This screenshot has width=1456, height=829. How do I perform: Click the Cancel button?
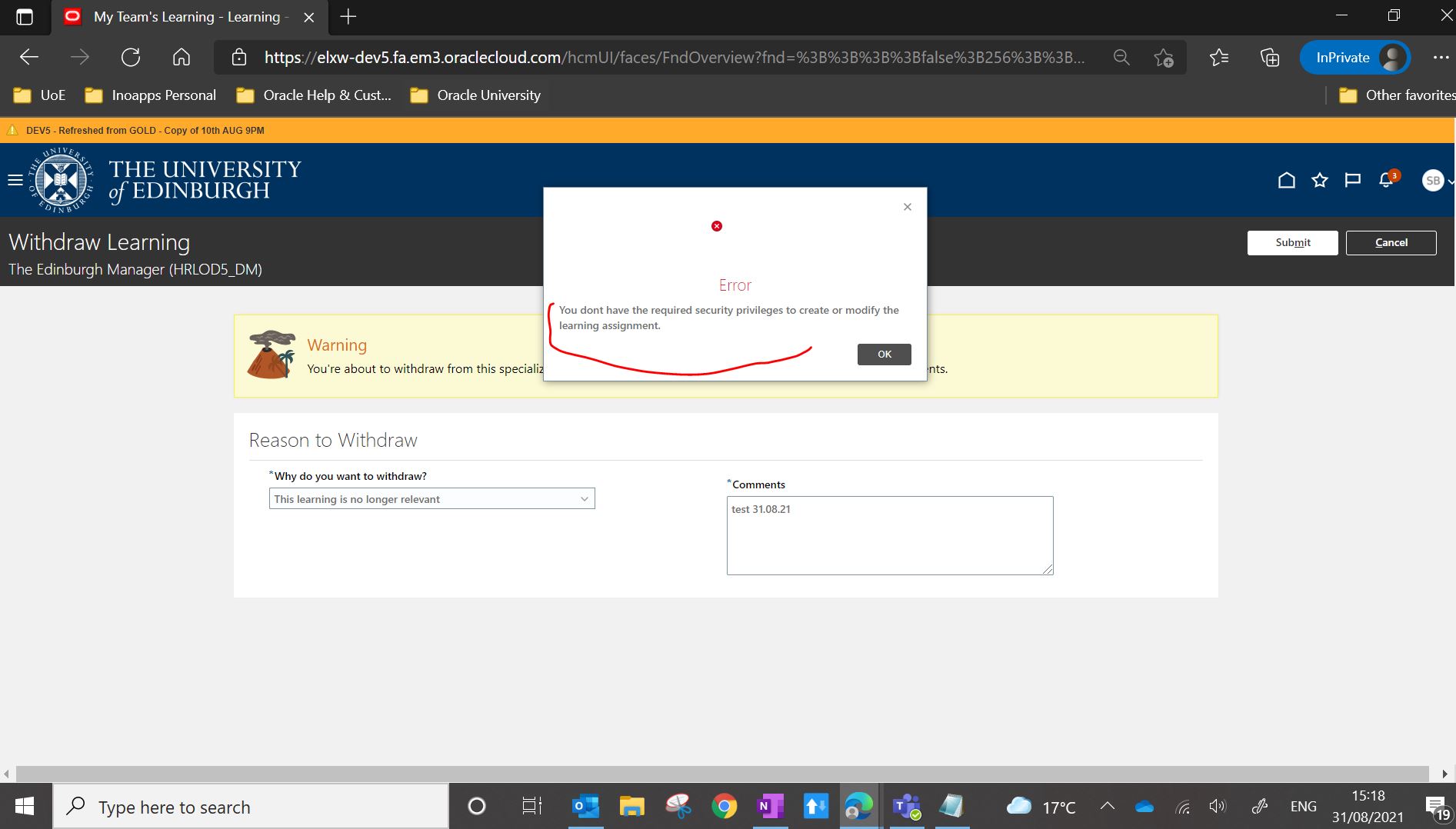point(1391,242)
